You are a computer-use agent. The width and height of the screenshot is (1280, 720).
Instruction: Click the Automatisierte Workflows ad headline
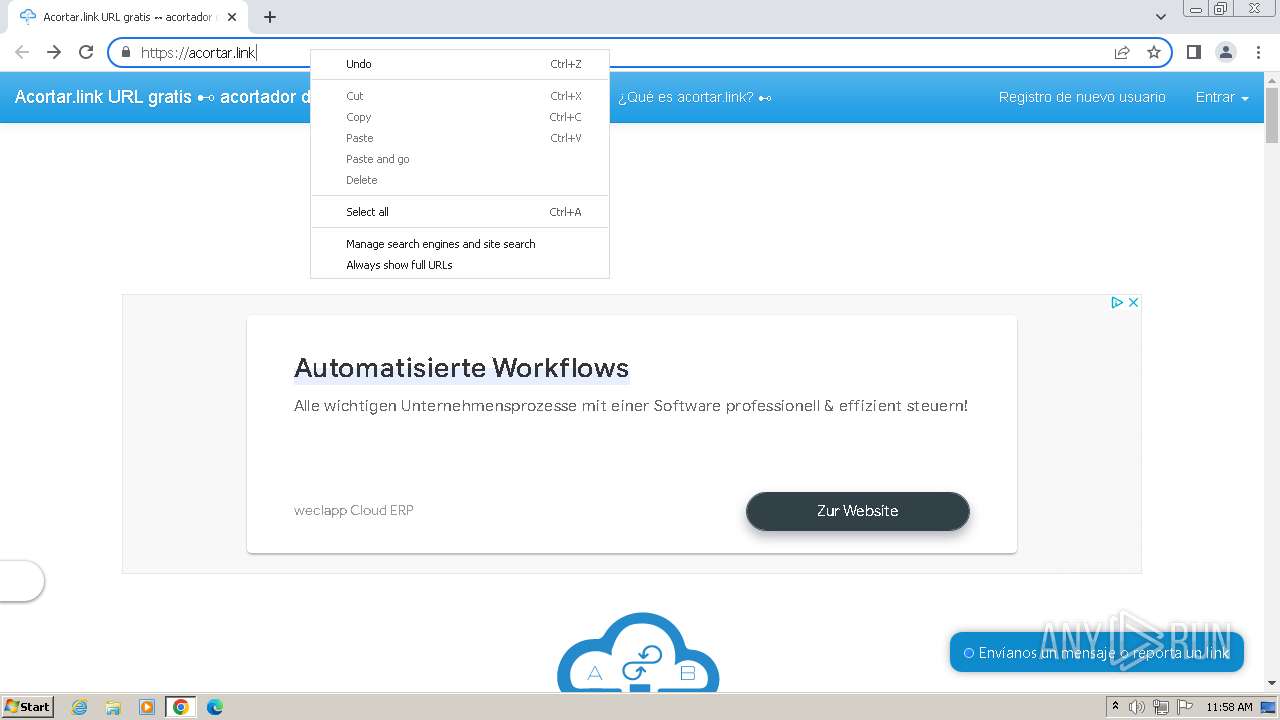pos(461,368)
